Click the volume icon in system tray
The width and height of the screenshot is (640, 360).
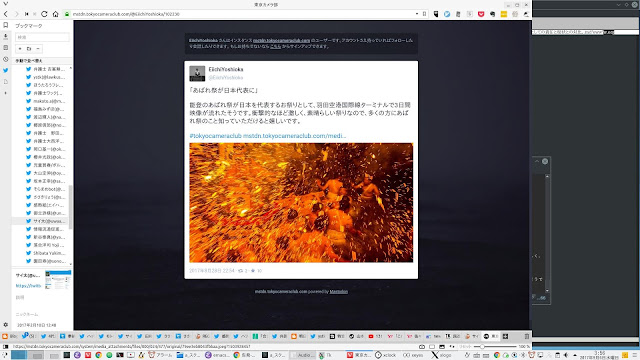click(566, 355)
